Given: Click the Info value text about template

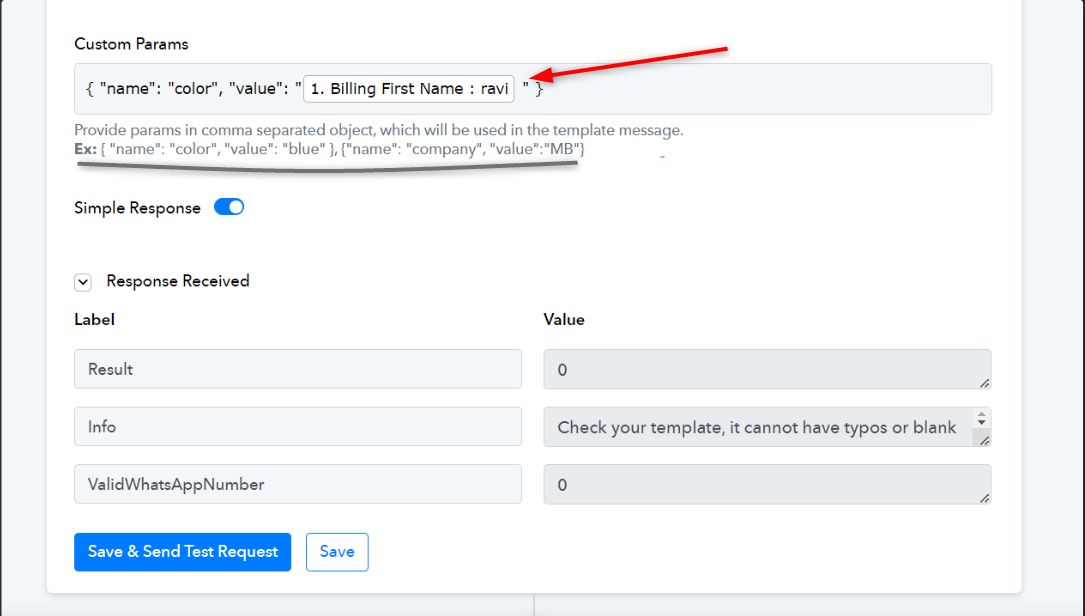Looking at the screenshot, I should click(757, 427).
